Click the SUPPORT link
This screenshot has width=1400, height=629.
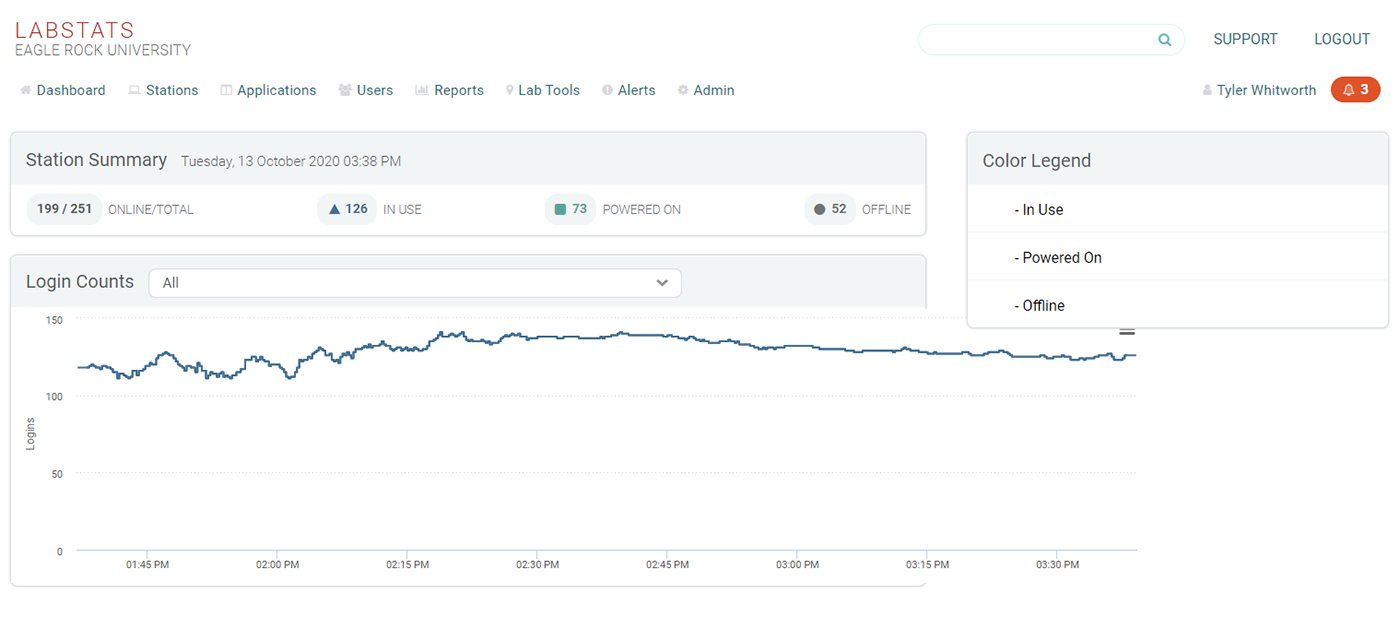[1245, 40]
